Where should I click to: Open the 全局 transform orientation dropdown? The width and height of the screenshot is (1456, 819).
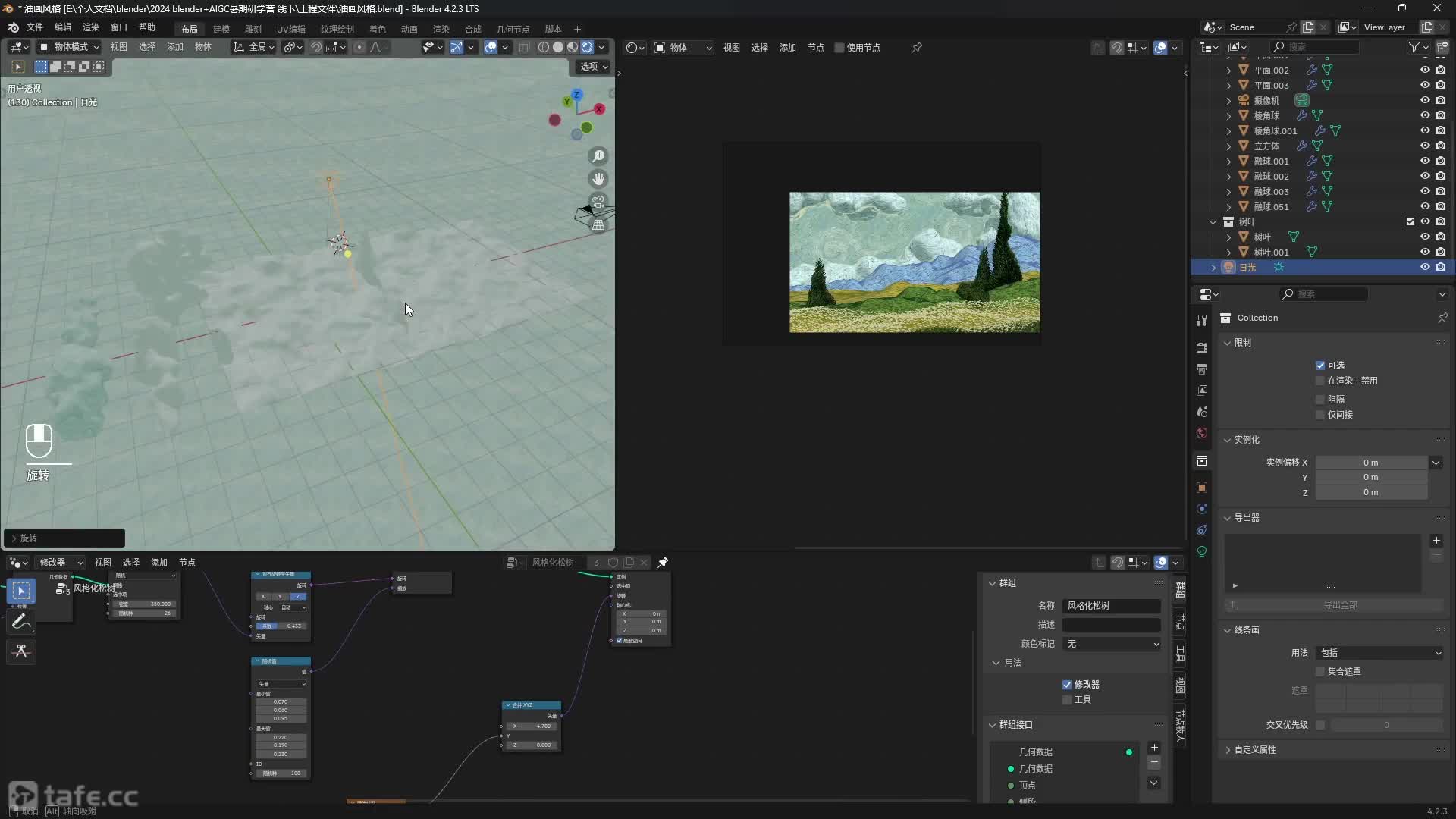click(253, 47)
